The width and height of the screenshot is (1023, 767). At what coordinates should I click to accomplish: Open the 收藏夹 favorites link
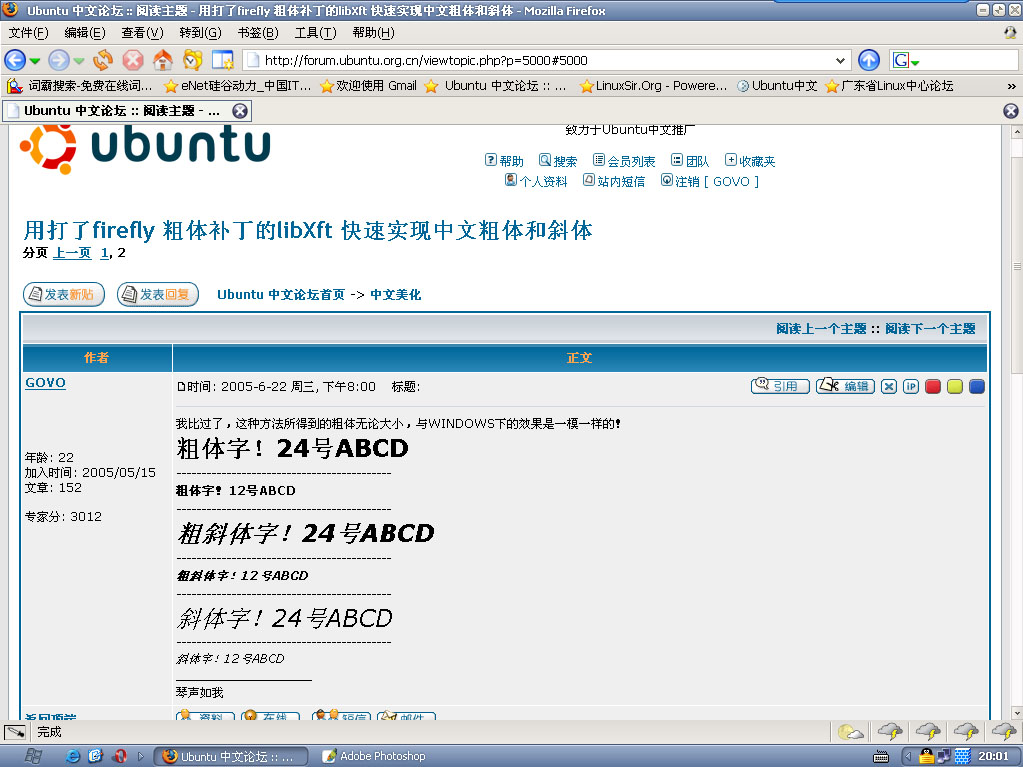point(750,160)
